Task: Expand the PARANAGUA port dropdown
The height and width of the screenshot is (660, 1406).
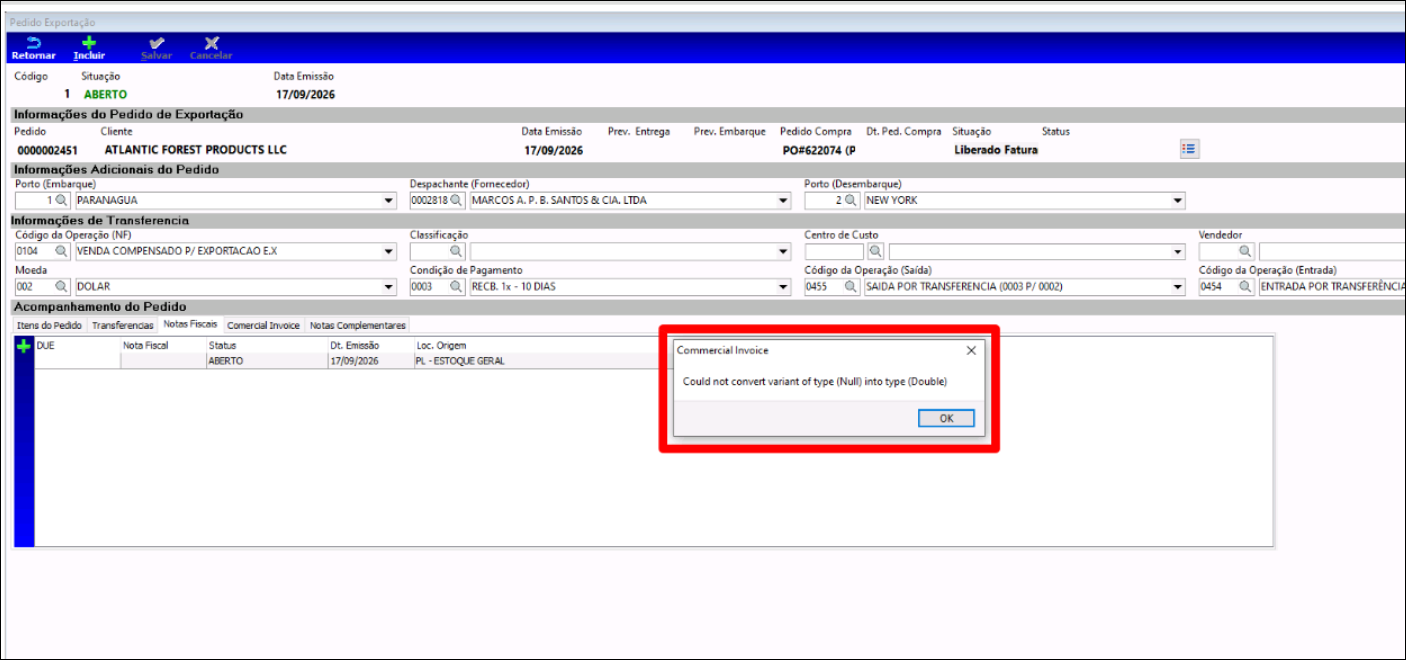Action: pos(389,200)
